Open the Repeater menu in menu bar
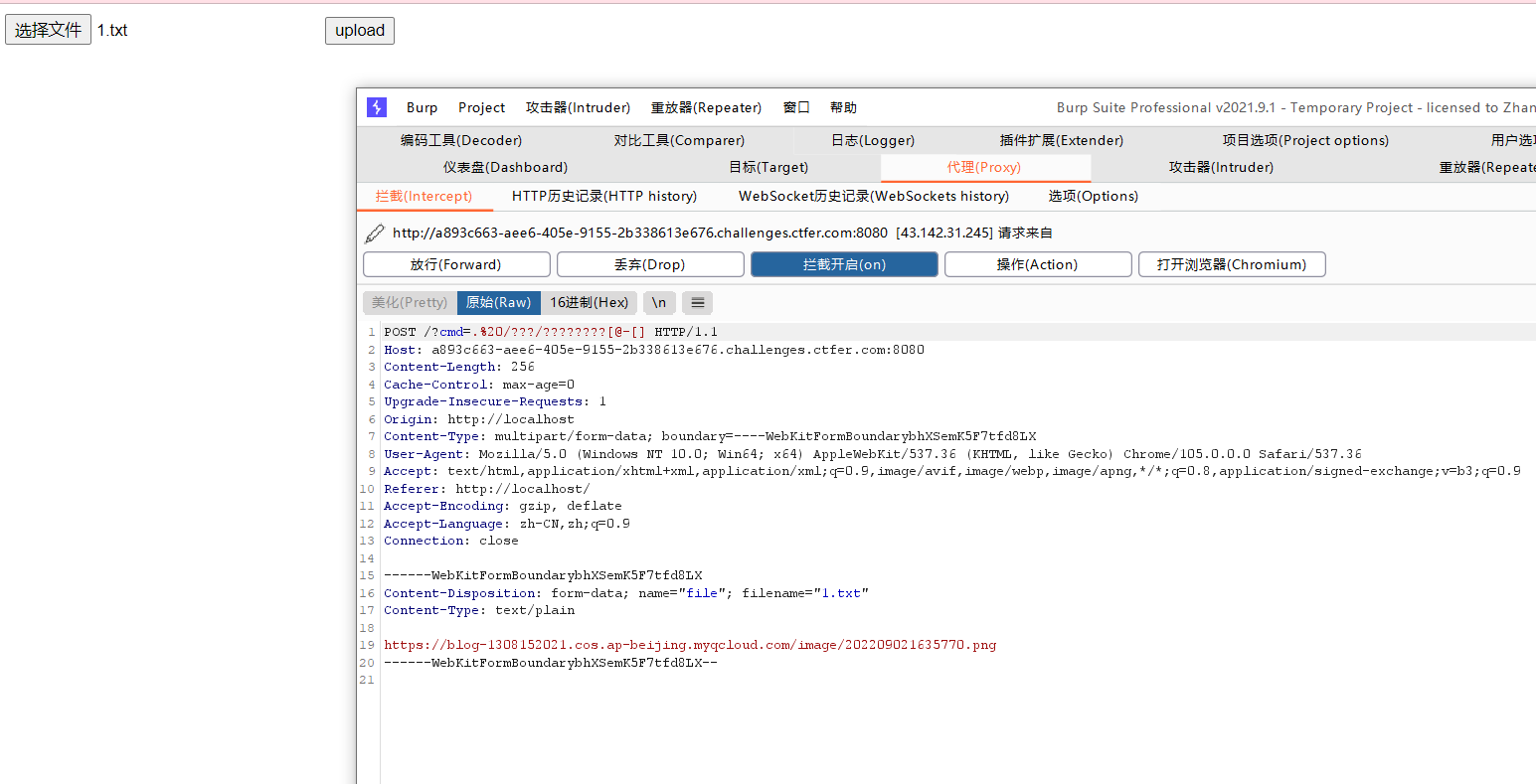This screenshot has width=1536, height=784. [x=706, y=107]
